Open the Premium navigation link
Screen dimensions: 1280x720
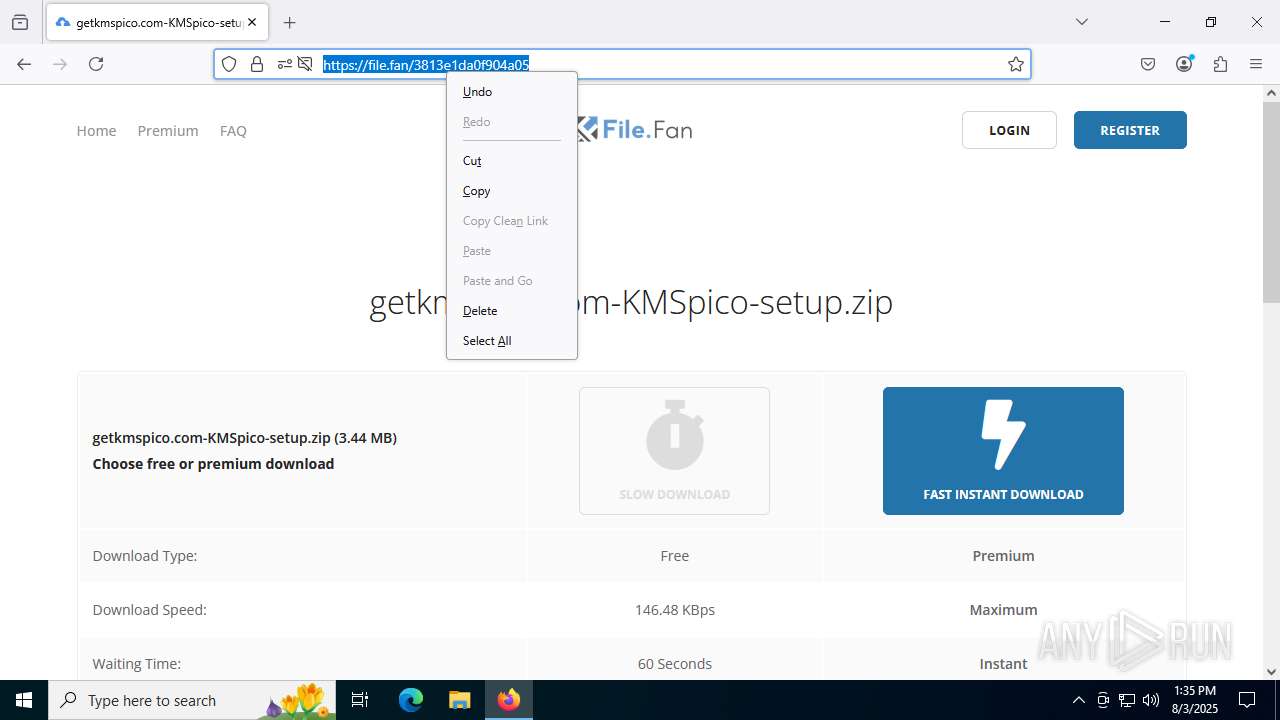pos(168,130)
